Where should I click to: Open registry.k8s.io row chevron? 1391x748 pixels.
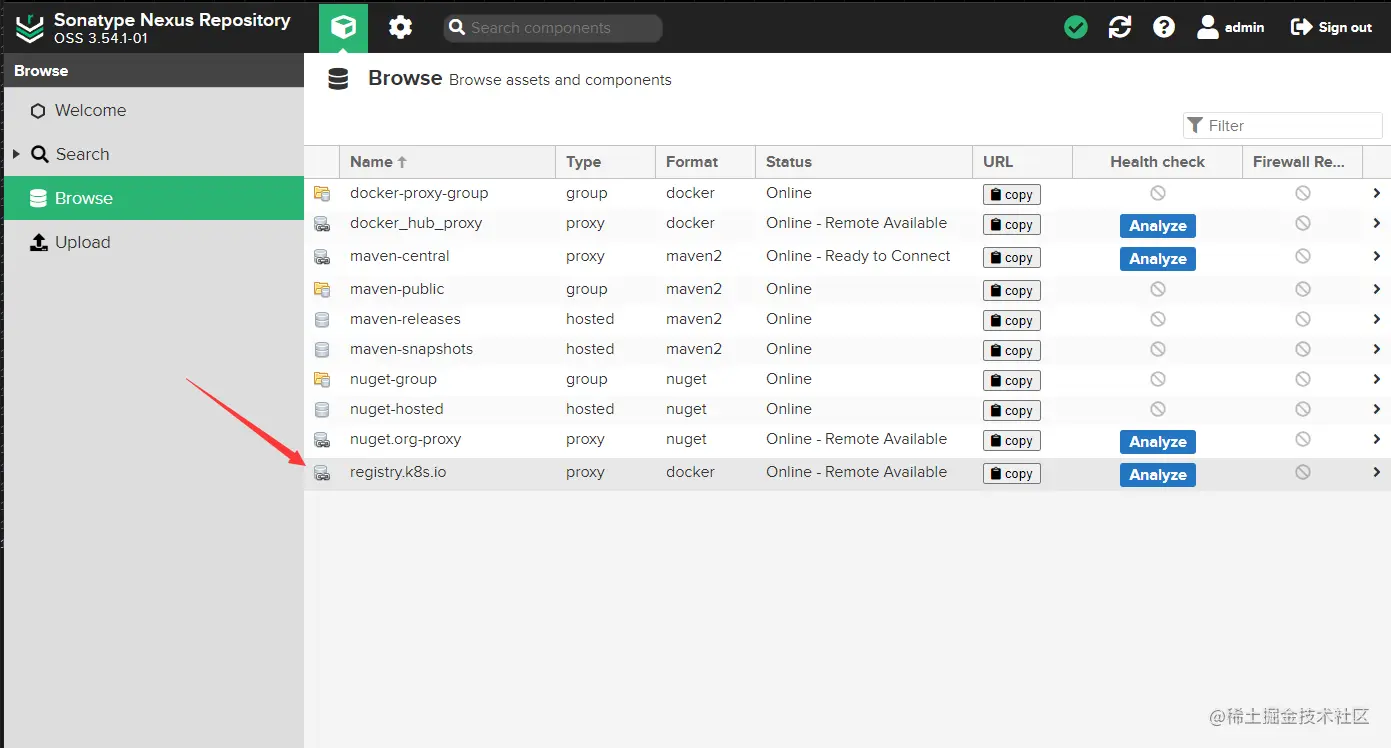[1377, 472]
